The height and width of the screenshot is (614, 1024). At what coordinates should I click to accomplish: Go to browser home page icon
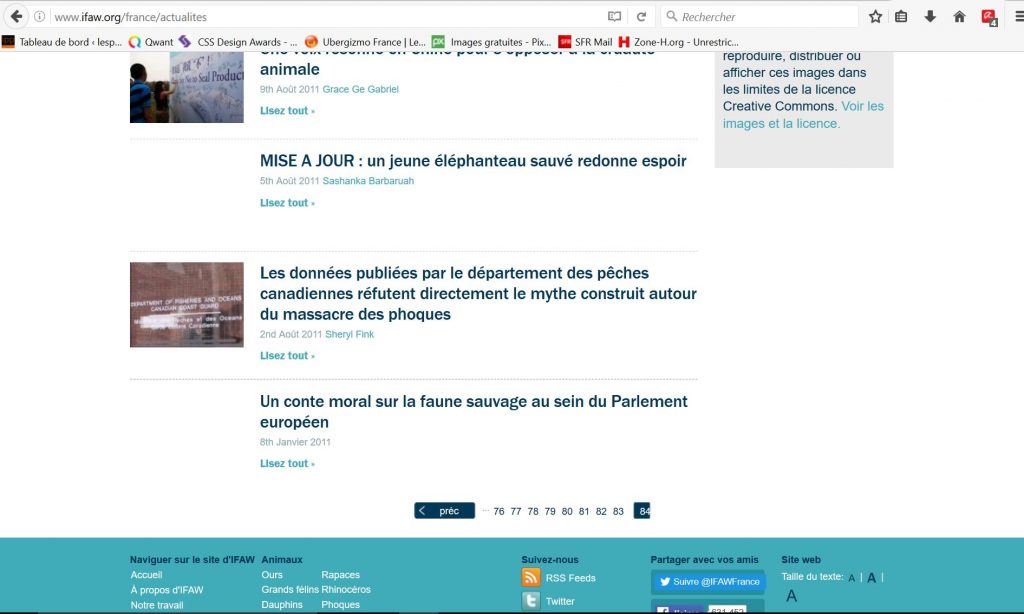tap(959, 17)
